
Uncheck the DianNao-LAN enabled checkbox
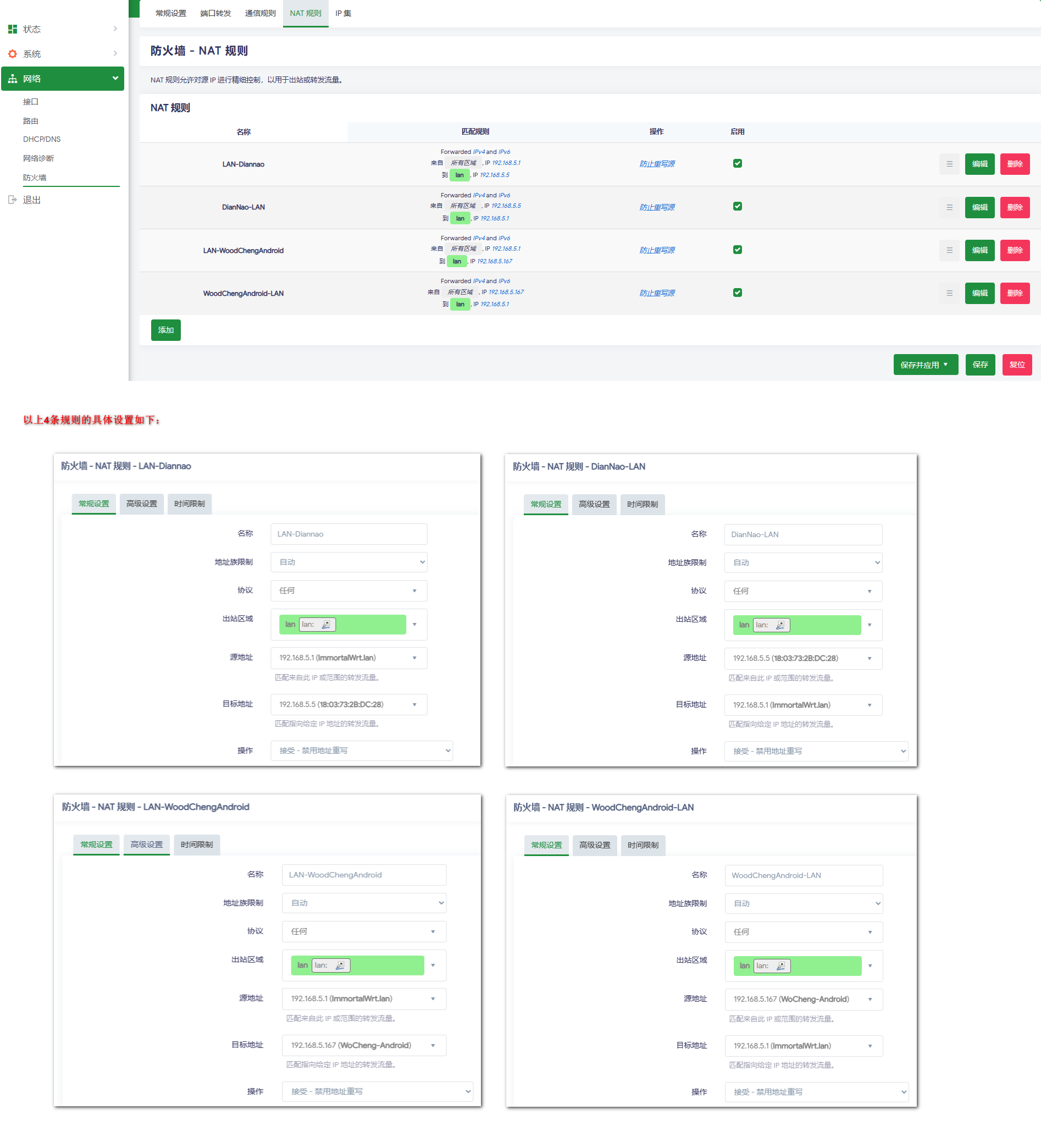click(737, 206)
